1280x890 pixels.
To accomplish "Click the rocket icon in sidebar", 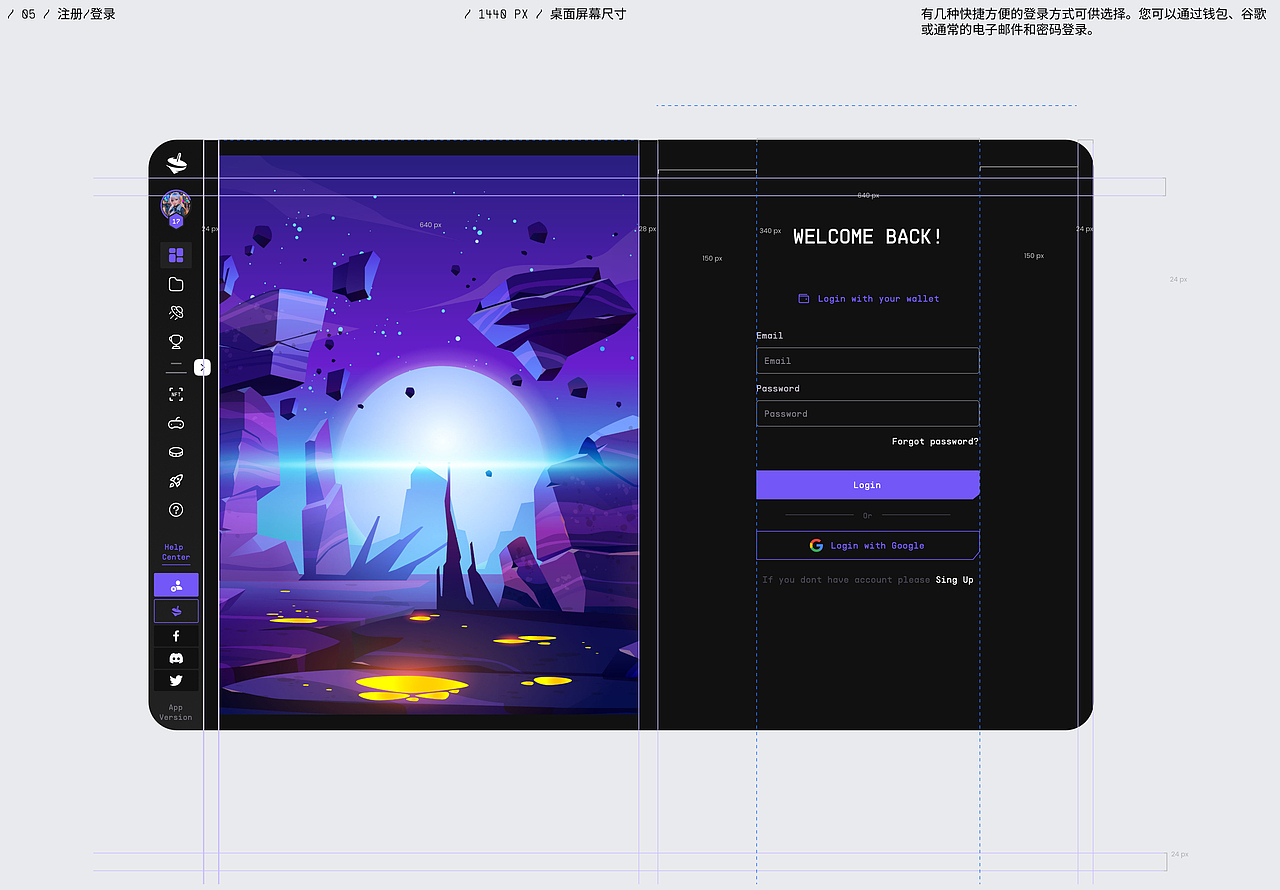I will (176, 481).
